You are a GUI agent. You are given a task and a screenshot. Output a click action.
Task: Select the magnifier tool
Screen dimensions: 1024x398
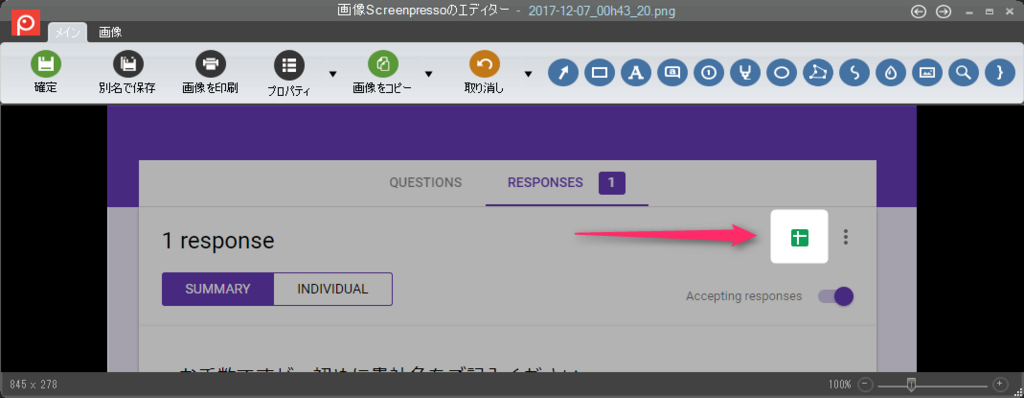click(x=962, y=73)
